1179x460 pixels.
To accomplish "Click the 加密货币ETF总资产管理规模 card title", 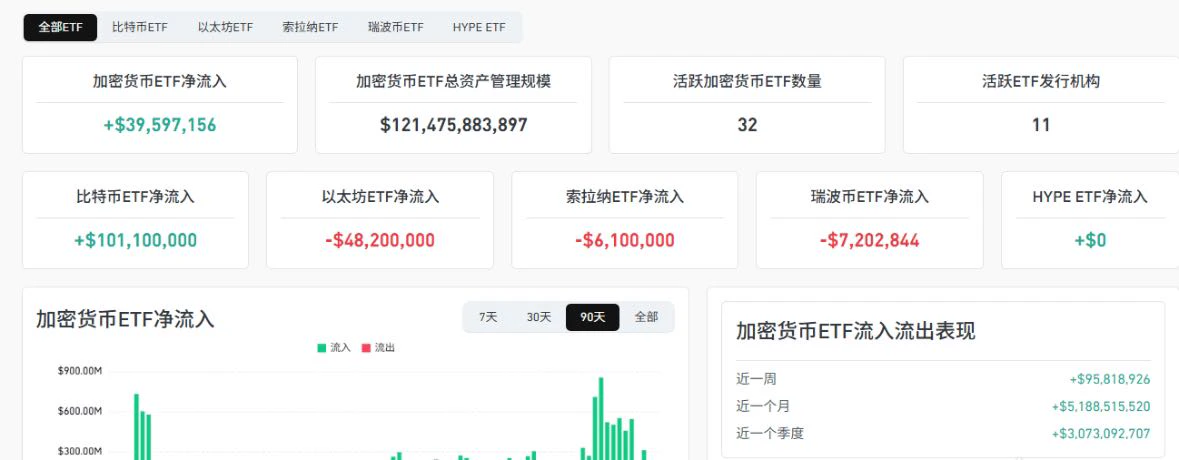I will tap(453, 81).
